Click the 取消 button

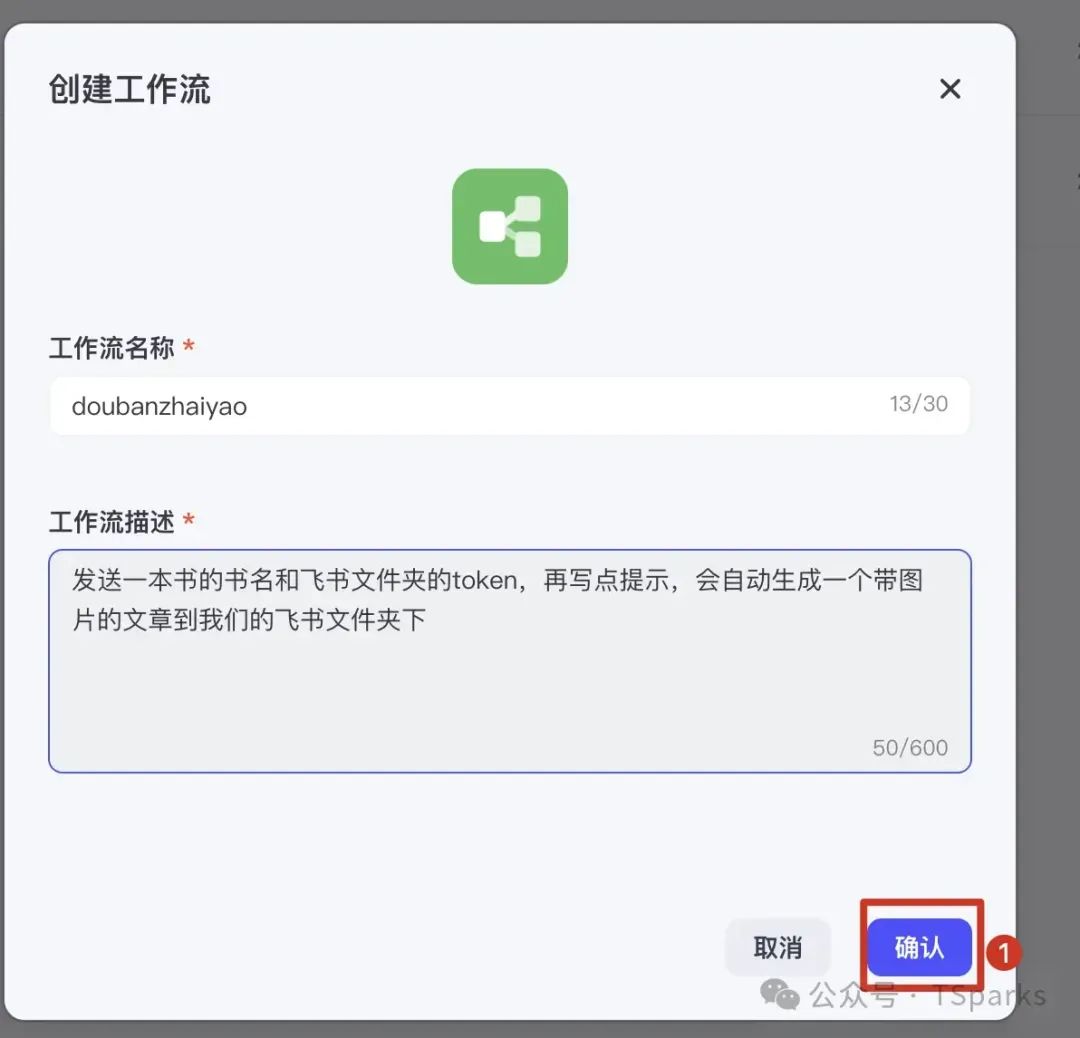[x=778, y=948]
